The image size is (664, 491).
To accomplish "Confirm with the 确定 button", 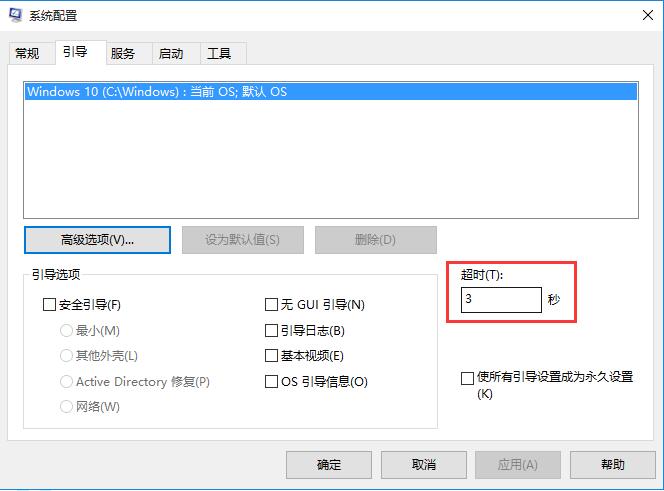I will coord(329,465).
